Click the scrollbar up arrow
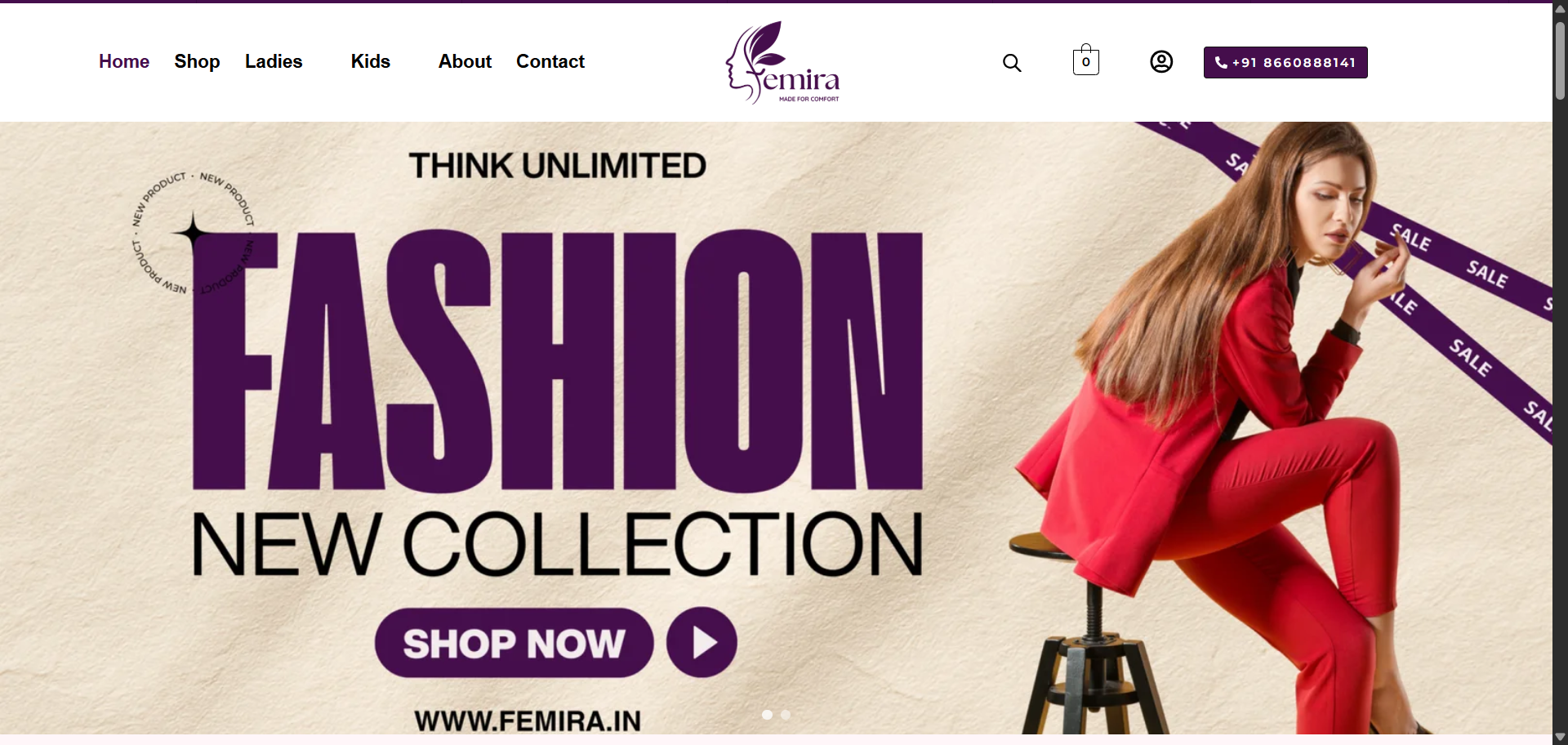The width and height of the screenshot is (1568, 745). (1560, 8)
